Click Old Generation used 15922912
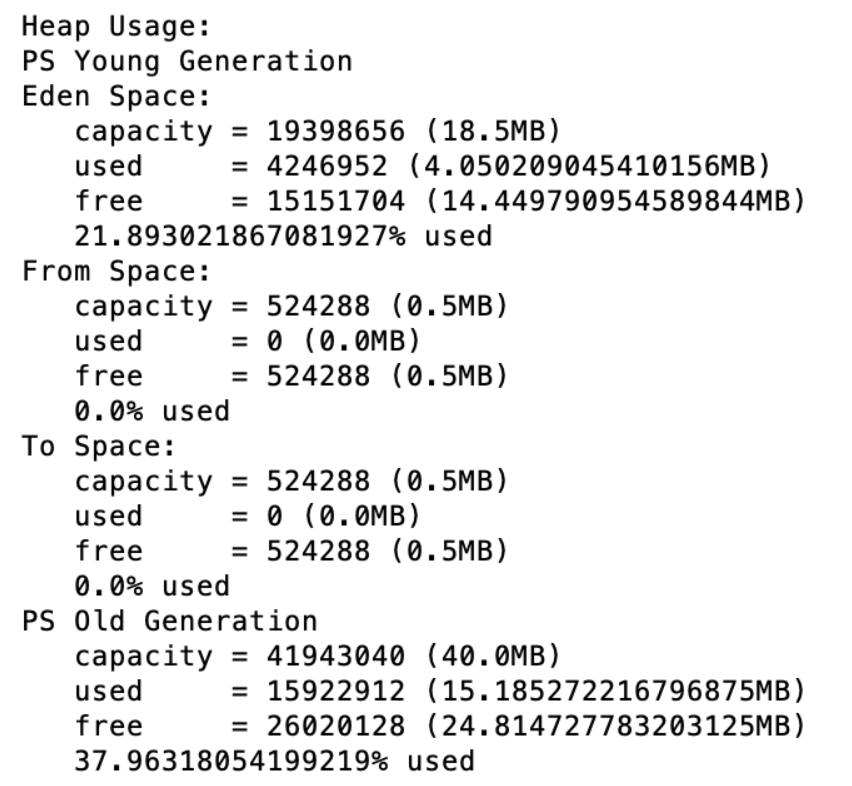Image resolution: width=852 pixels, height=786 pixels. pos(335,691)
